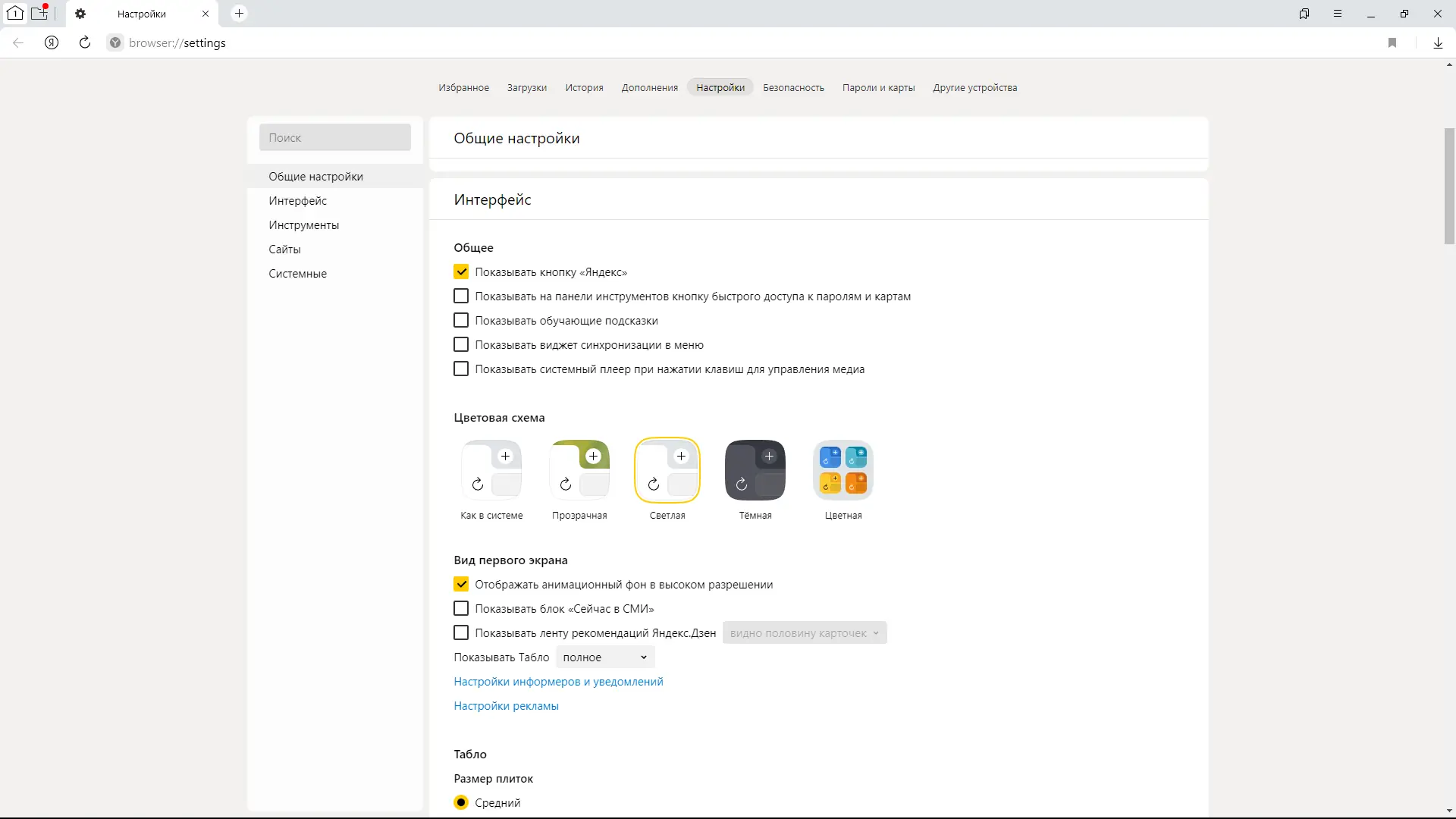
Task: Click the home icon in tab strip
Action: click(15, 13)
